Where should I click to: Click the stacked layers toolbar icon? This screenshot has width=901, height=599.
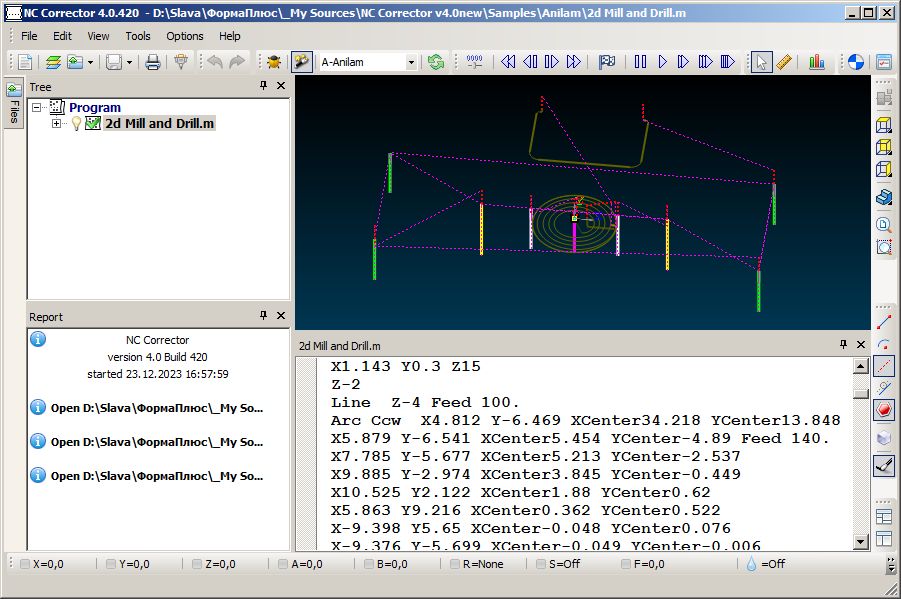53,62
